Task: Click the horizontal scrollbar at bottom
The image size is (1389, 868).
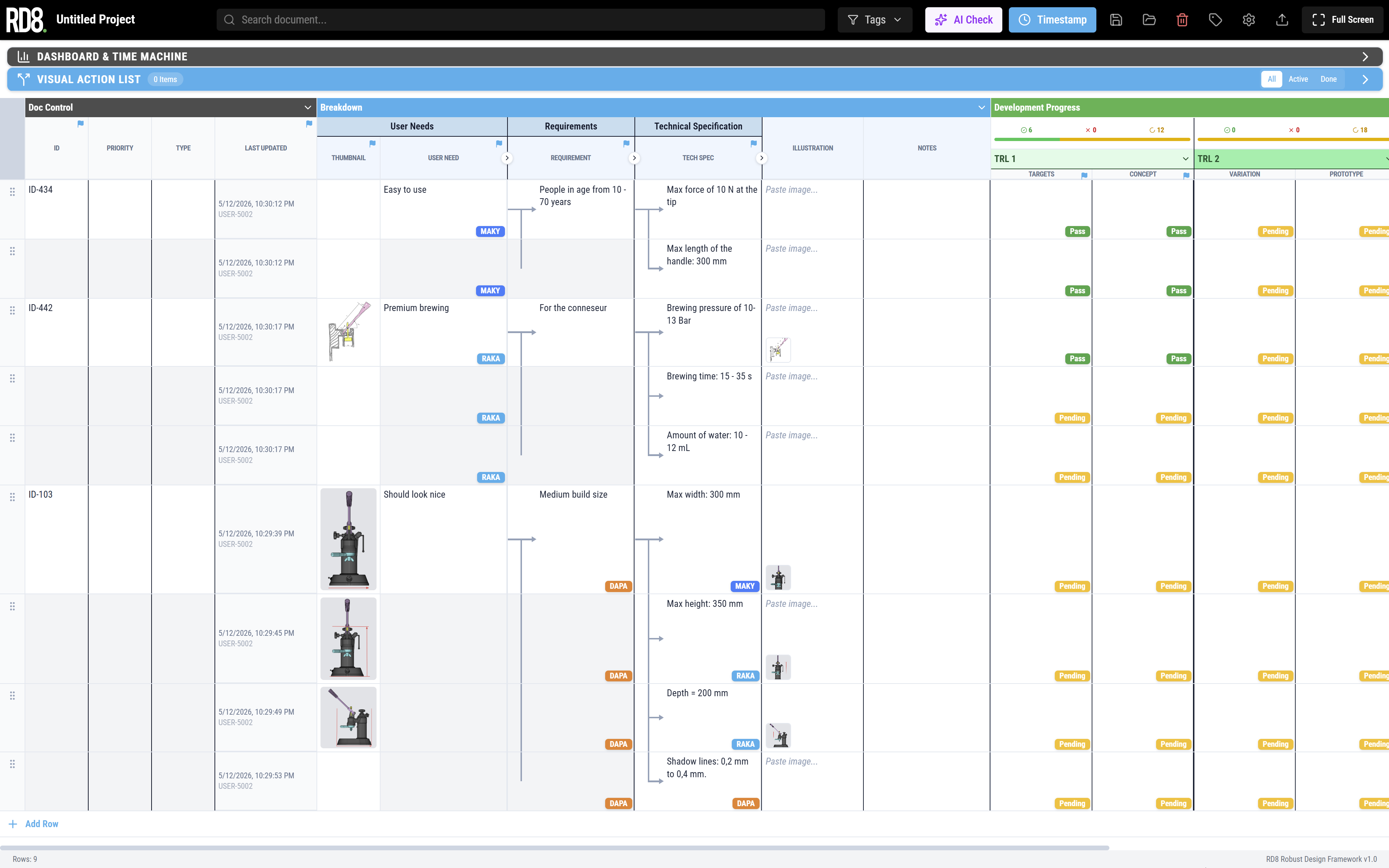Action: coord(555,847)
